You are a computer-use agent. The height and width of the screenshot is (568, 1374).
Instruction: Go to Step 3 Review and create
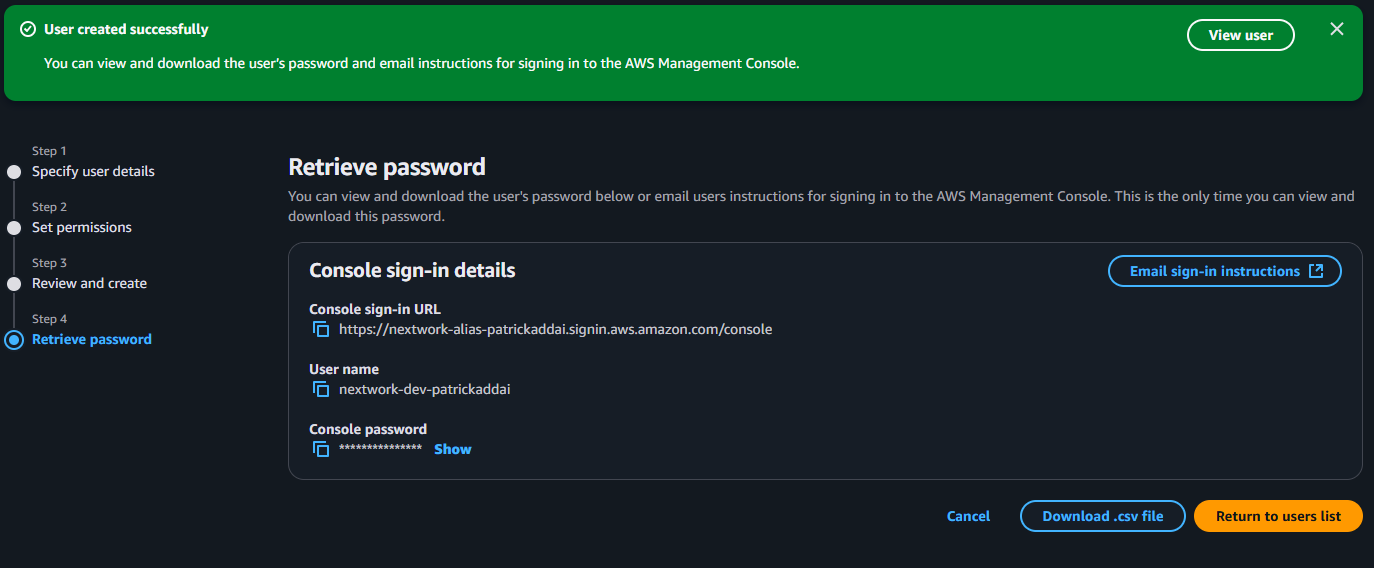[x=89, y=283]
